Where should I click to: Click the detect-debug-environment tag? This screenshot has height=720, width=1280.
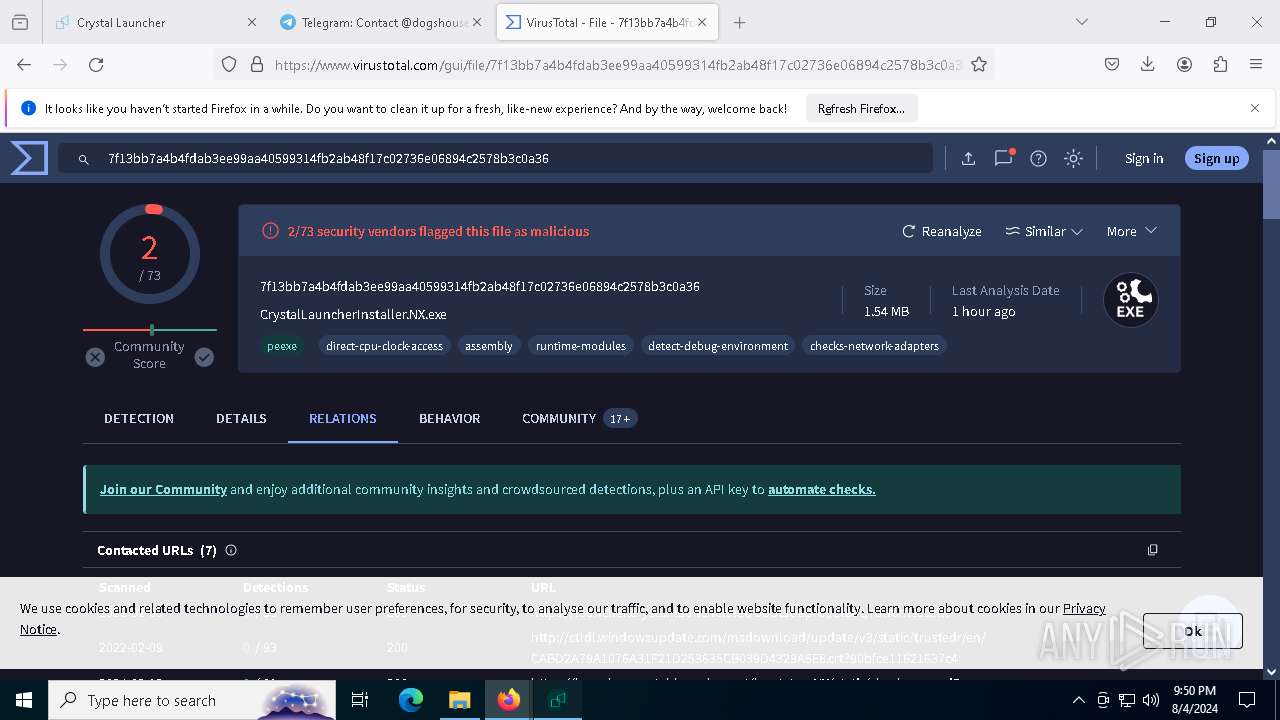tap(718, 346)
